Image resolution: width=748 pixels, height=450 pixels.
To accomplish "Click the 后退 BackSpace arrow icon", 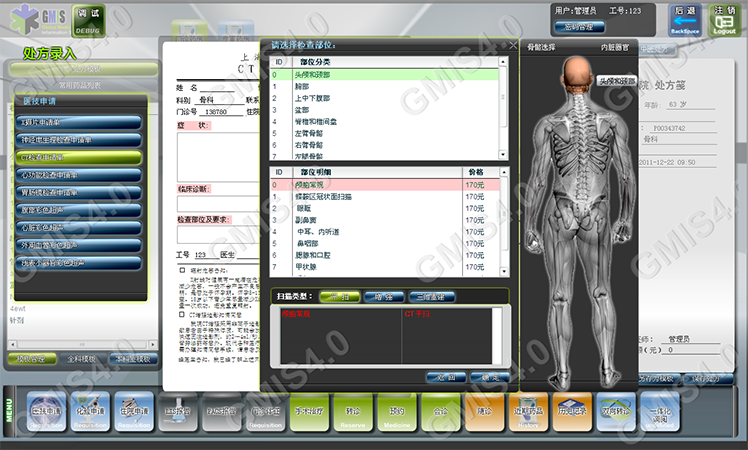I will click(x=685, y=21).
